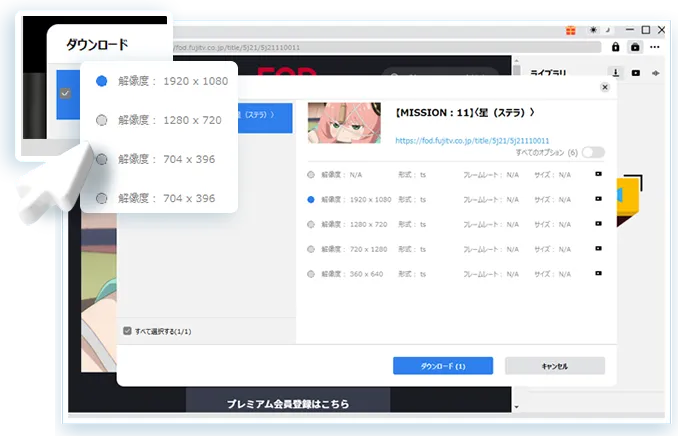
Task: Click the browser address bar URL
Action: pos(238,47)
